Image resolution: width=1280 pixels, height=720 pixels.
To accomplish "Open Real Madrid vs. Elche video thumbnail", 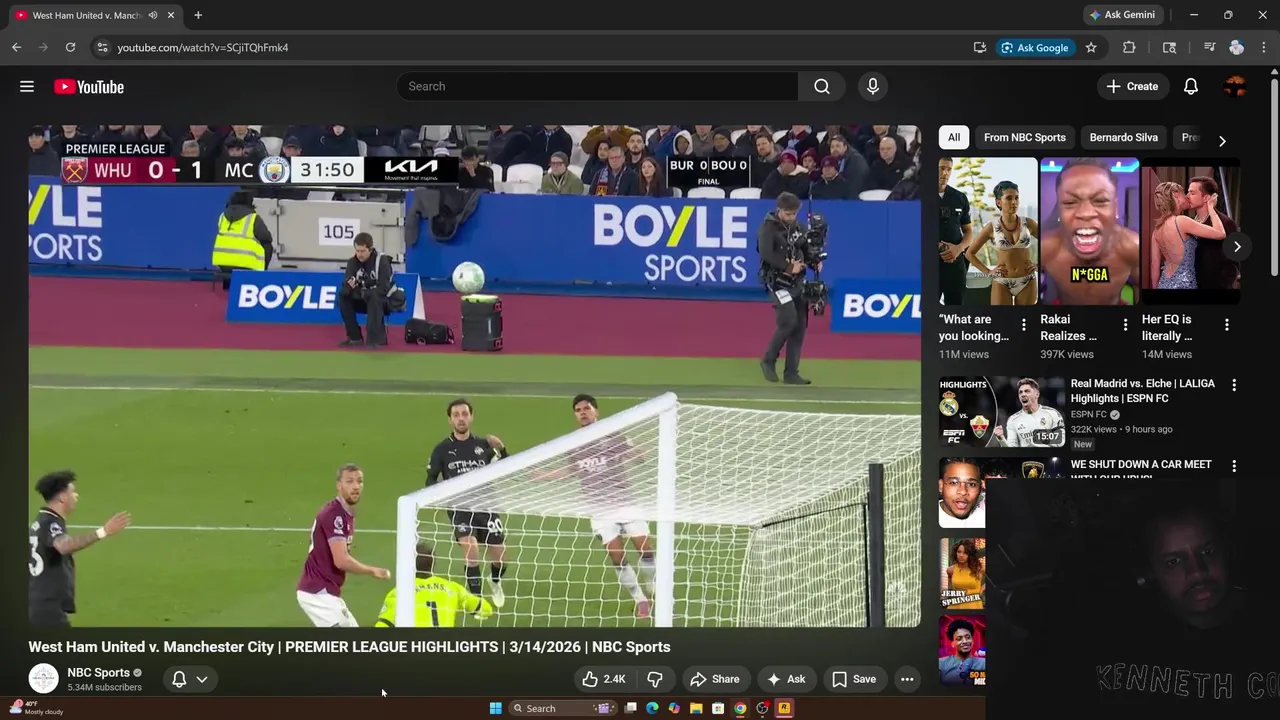I will point(1002,411).
